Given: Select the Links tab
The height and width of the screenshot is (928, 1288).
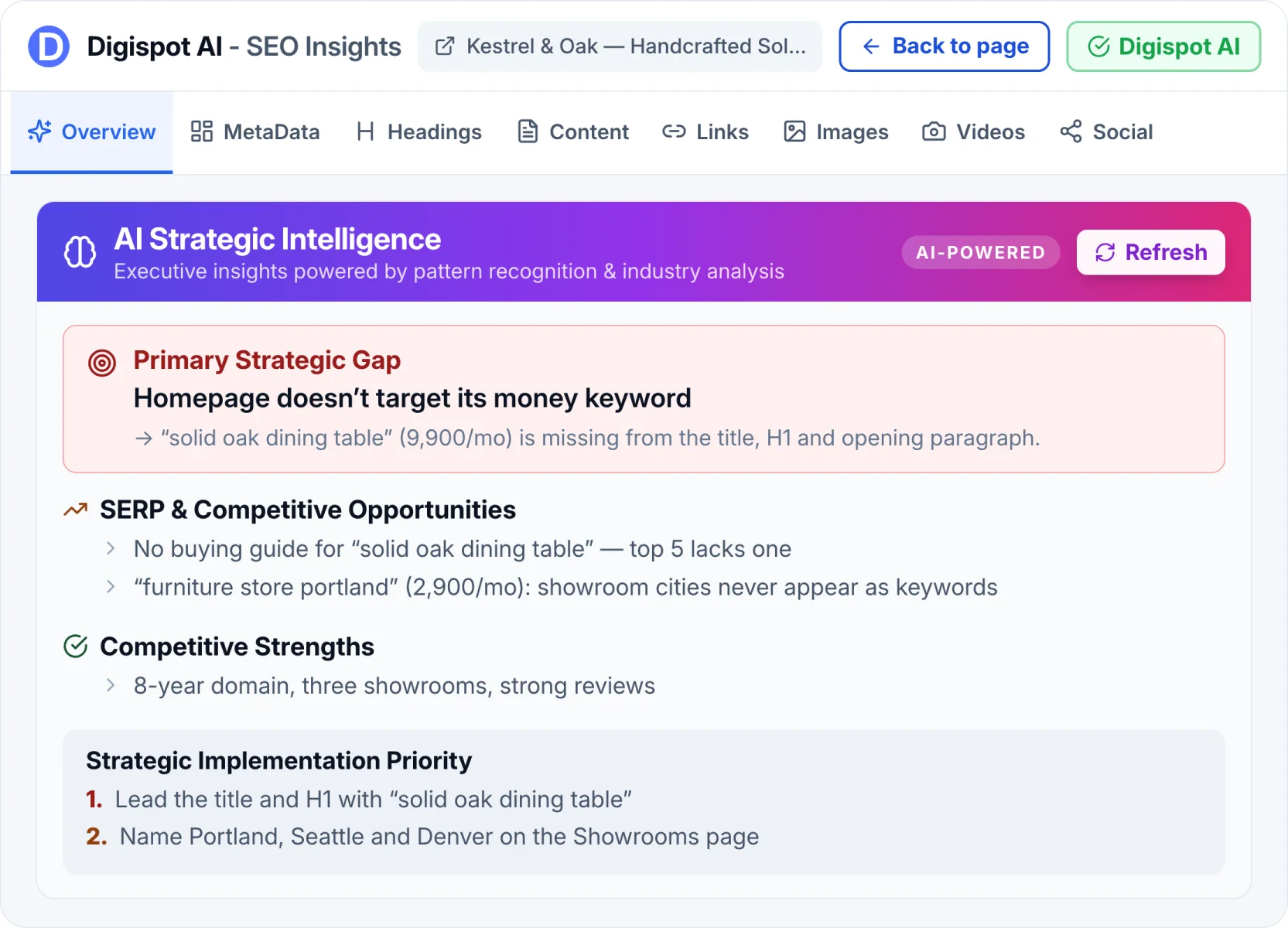Looking at the screenshot, I should [x=705, y=132].
